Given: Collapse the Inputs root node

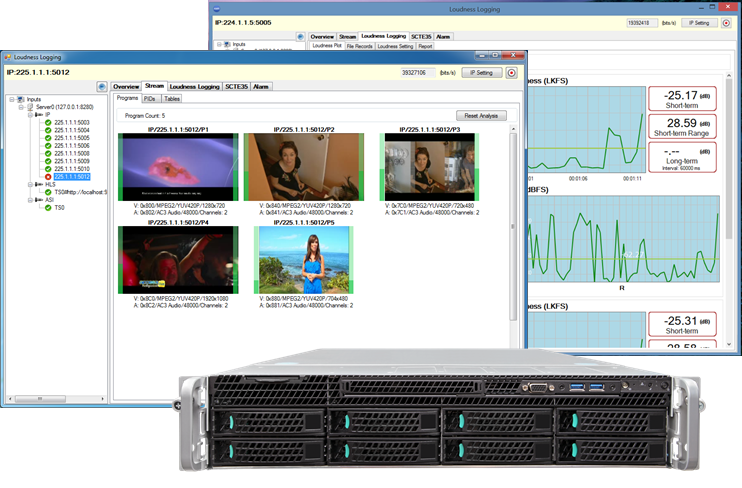Looking at the screenshot, I should [x=12, y=99].
